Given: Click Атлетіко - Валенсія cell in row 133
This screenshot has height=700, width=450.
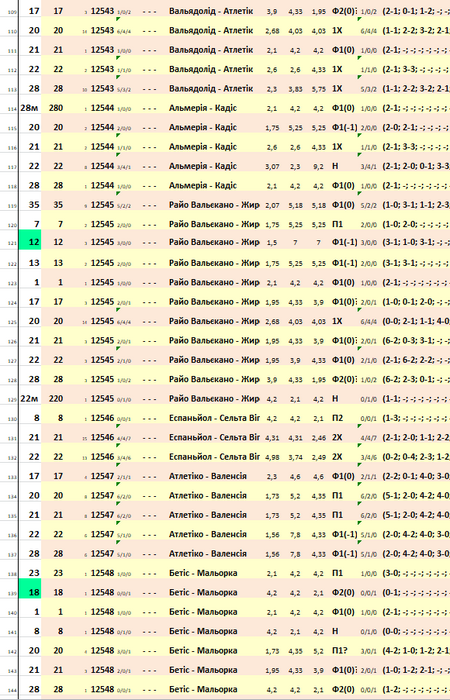Looking at the screenshot, I should [208, 476].
